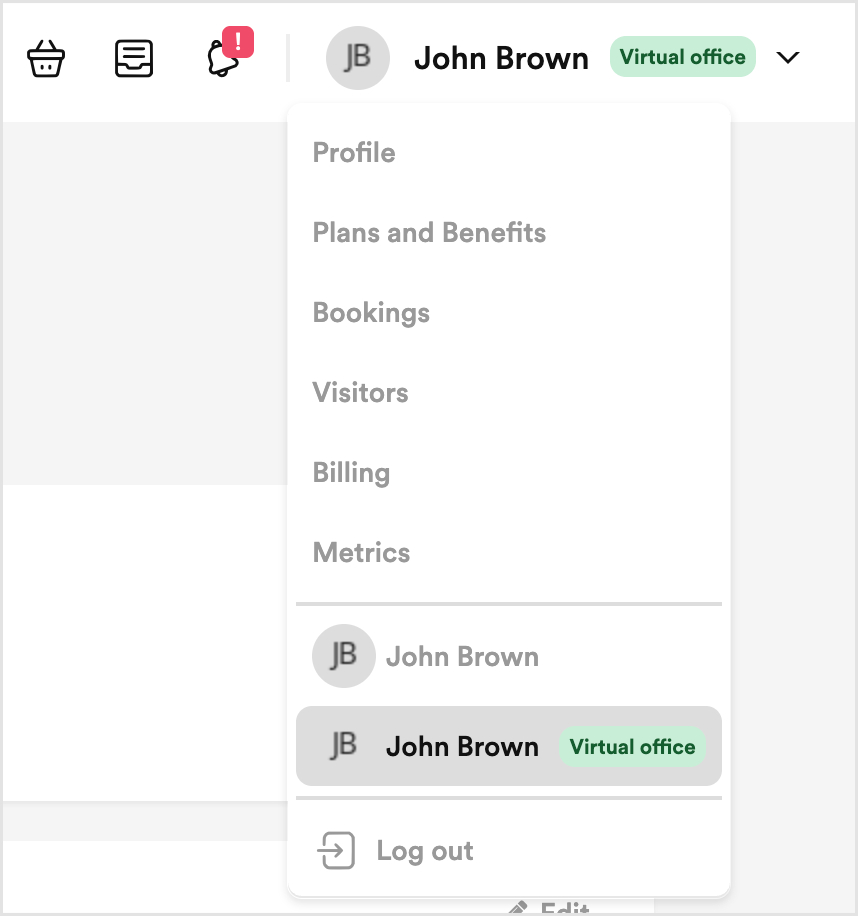Click the JB avatar in the header
This screenshot has width=858, height=916.
(x=357, y=58)
